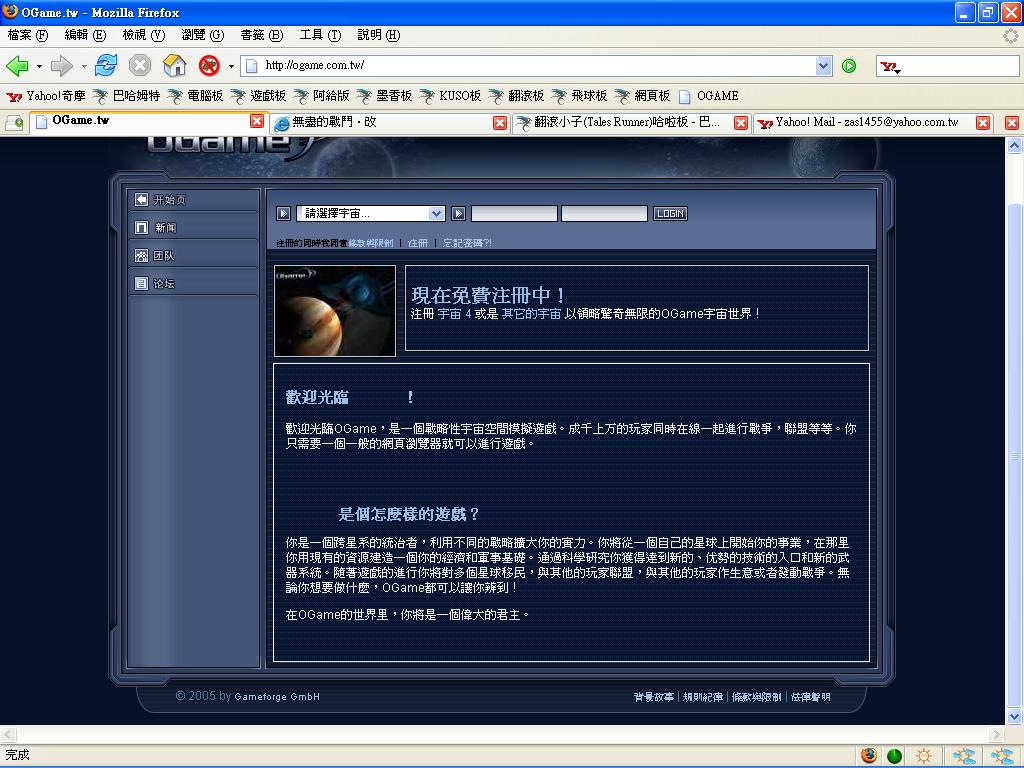Go back with the green Back arrow
This screenshot has height=768, width=1024.
tap(17, 65)
